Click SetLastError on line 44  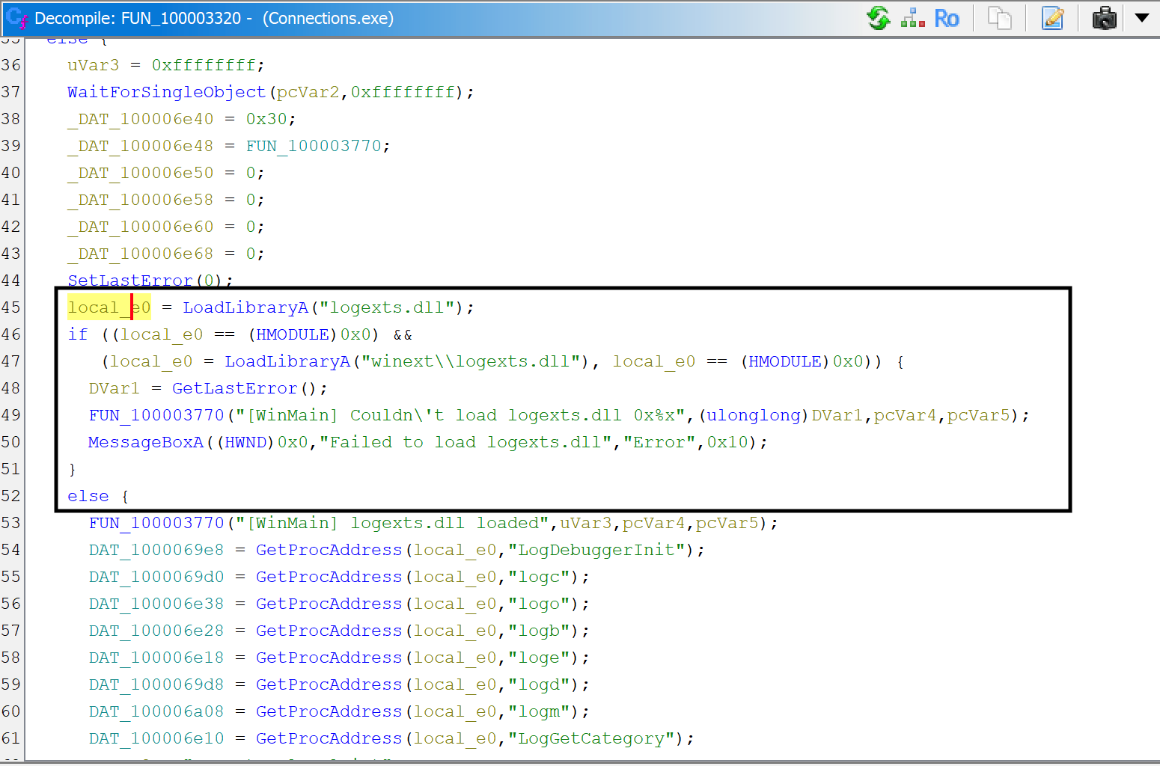tap(130, 280)
